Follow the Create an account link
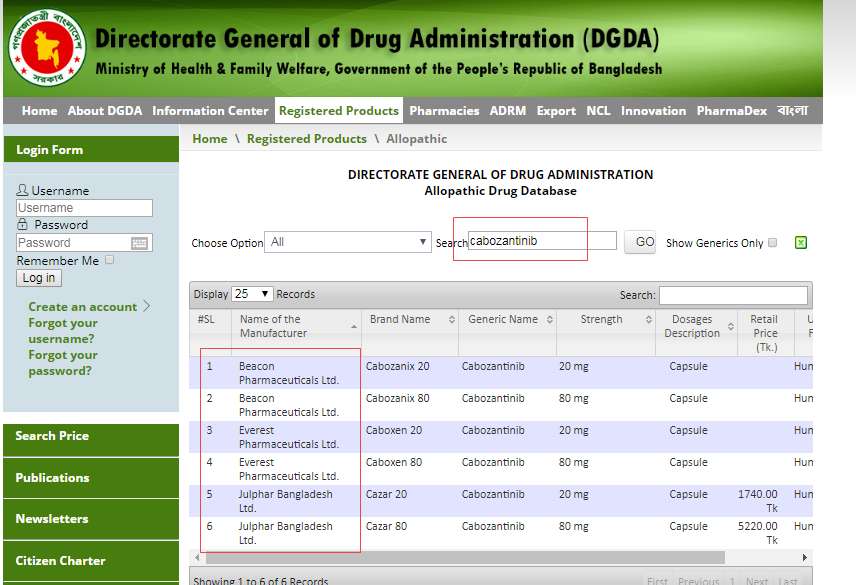Image resolution: width=856 pixels, height=585 pixels. point(83,307)
